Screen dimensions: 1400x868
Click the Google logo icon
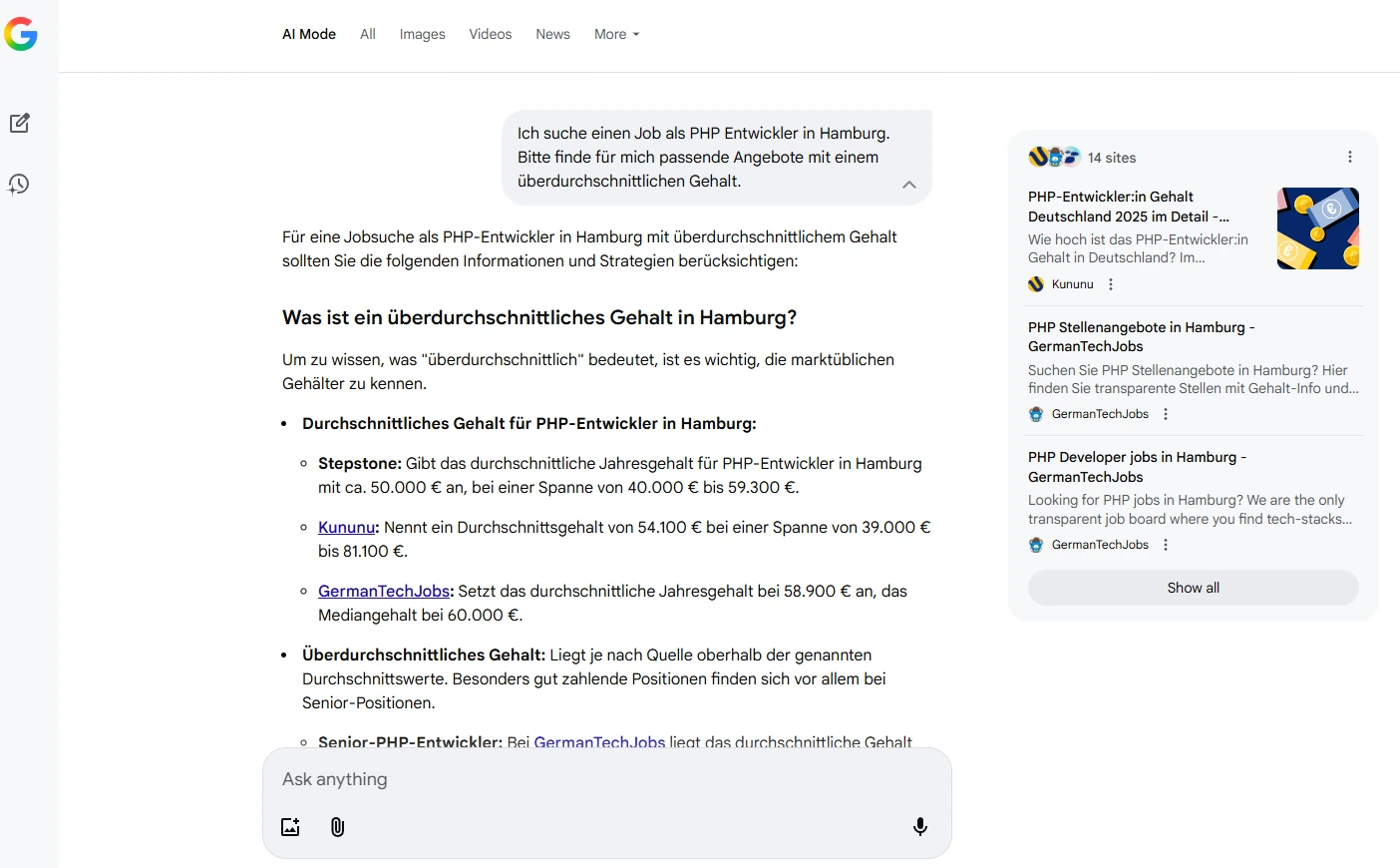point(21,35)
